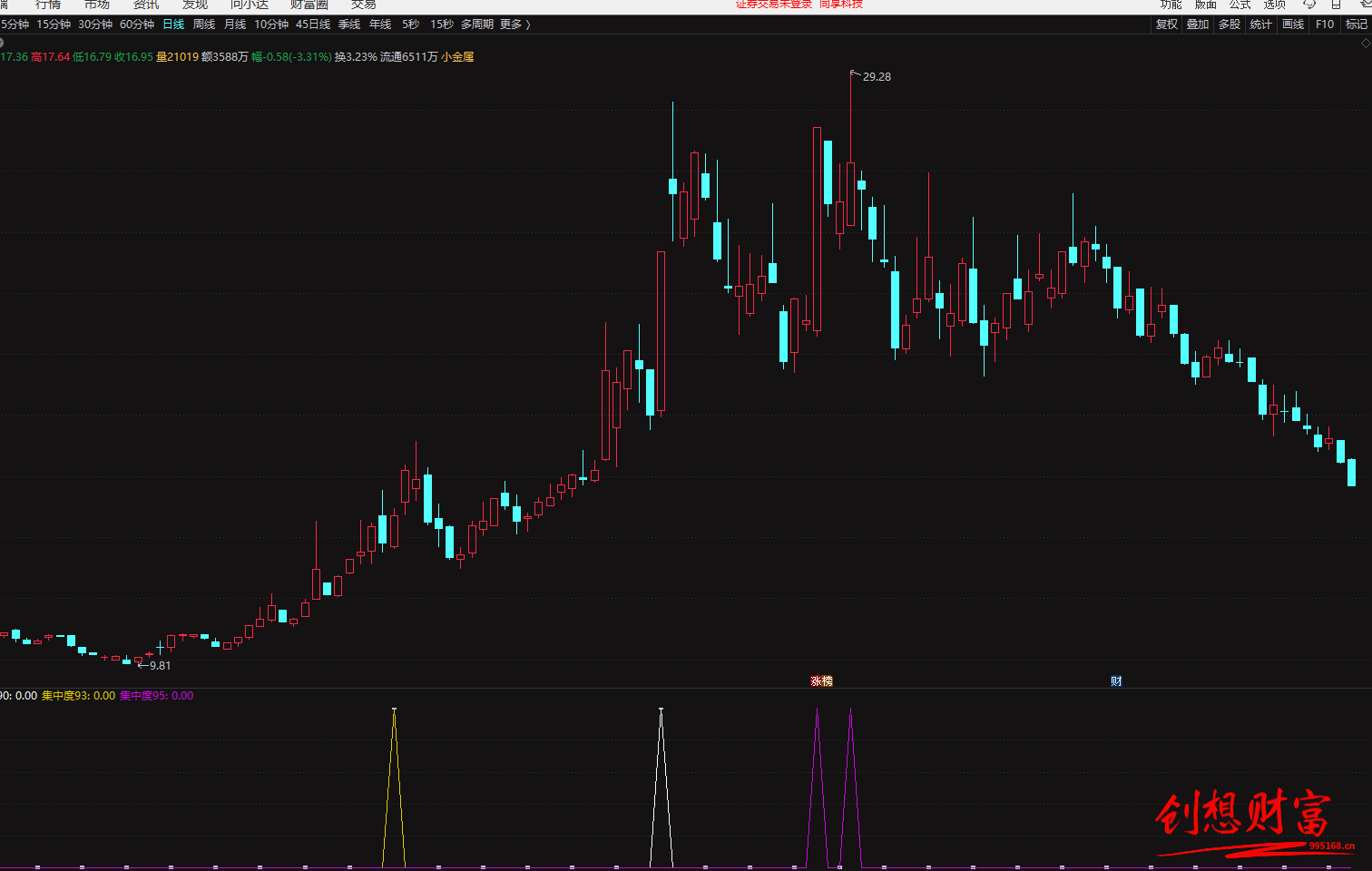Open the 交易 menu
The image size is (1372, 871).
point(364,5)
